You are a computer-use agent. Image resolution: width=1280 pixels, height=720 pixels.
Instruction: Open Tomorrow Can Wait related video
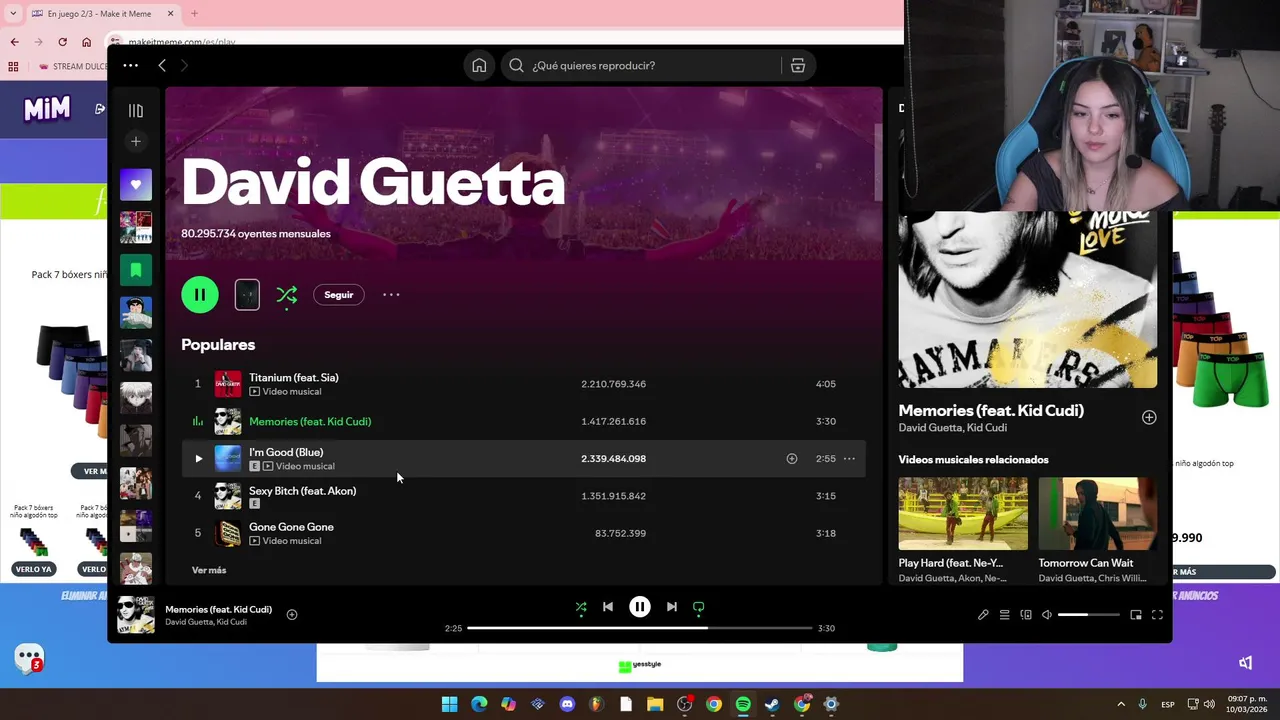(1097, 514)
